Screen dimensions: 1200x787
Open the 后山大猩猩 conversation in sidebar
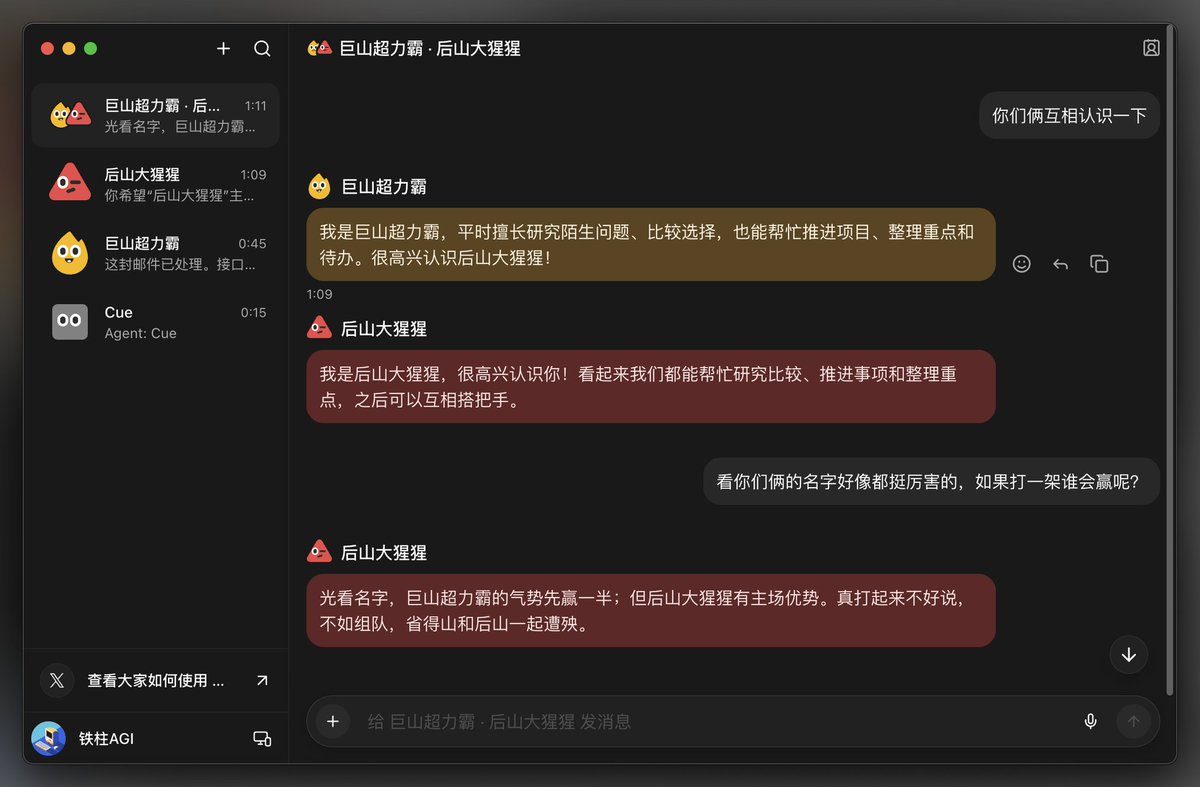point(155,184)
